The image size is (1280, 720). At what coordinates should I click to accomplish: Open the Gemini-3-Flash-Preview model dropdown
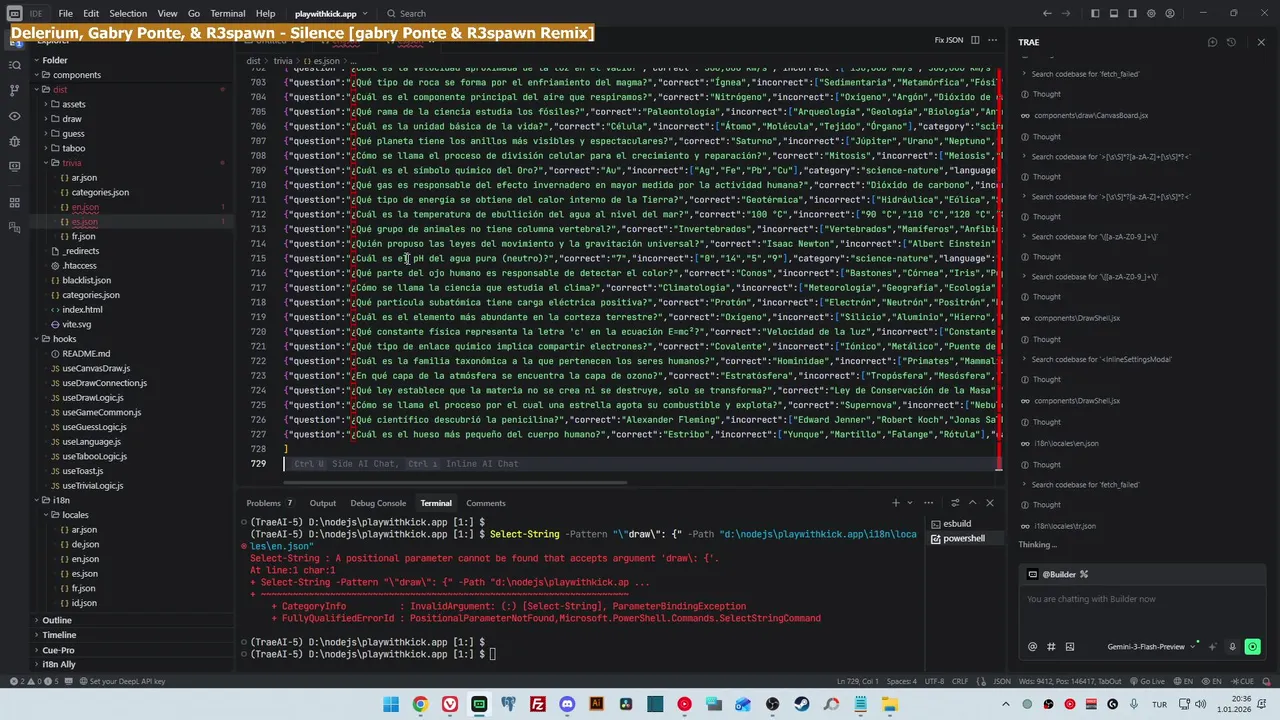tap(1150, 647)
